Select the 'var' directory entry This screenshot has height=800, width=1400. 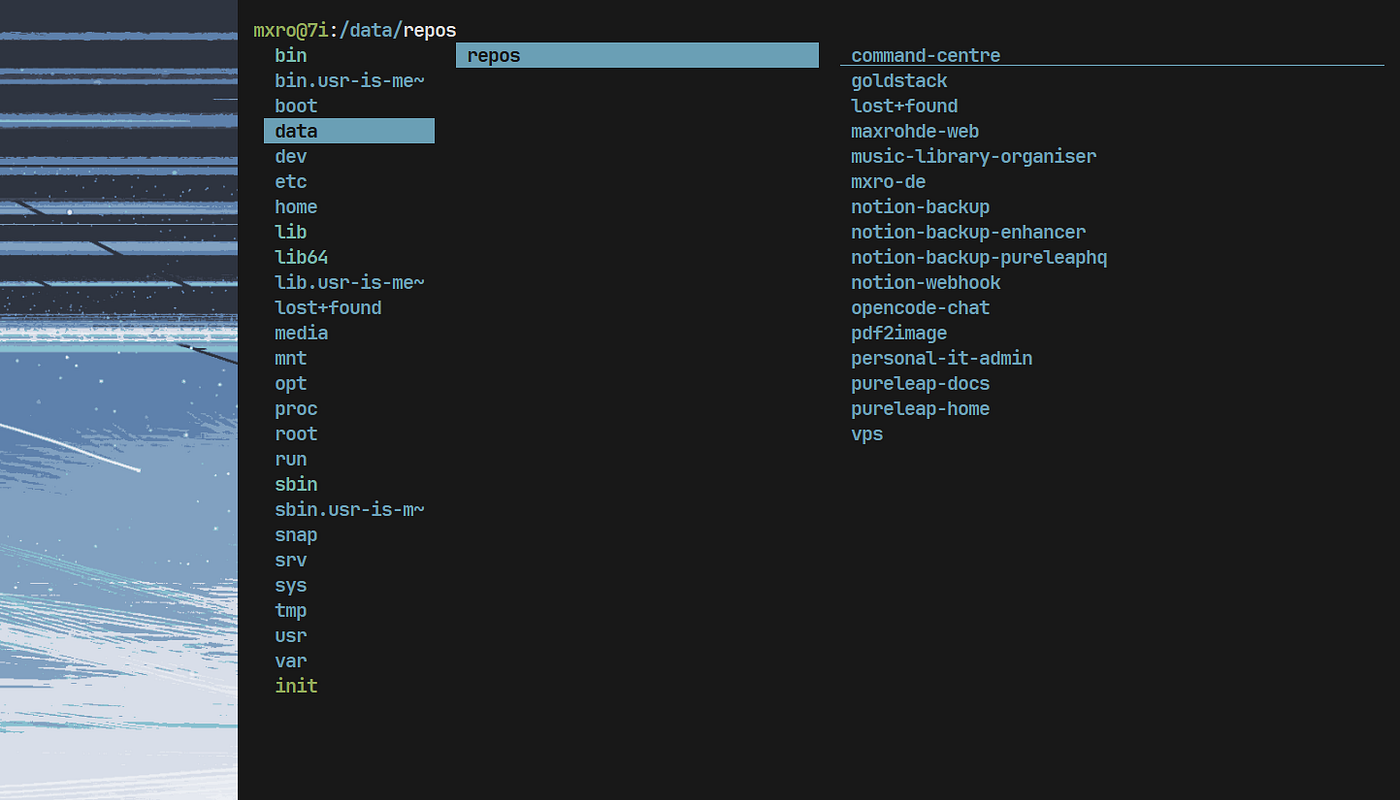pyautogui.click(x=291, y=661)
